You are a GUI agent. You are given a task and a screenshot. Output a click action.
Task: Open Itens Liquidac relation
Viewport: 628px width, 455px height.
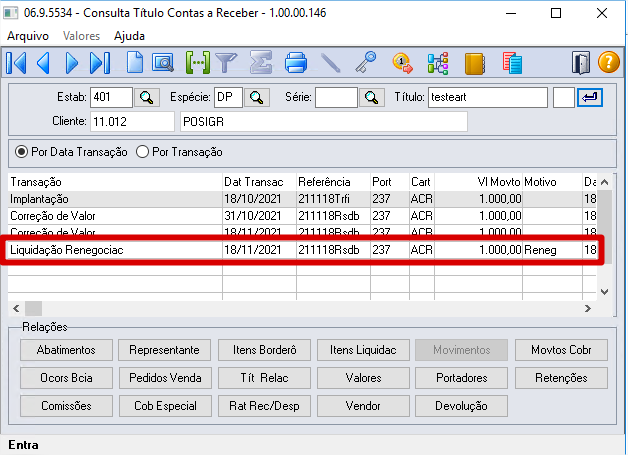tap(363, 350)
